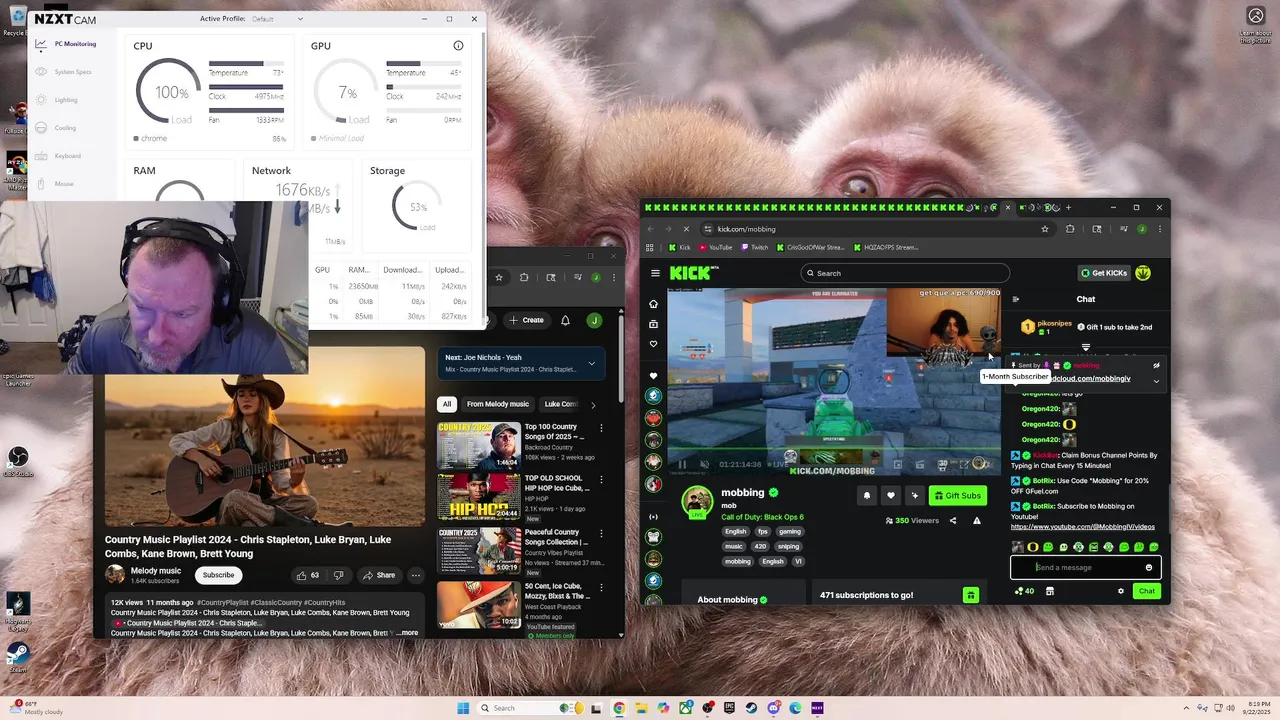Open Kick hamburger sidebar menu

point(655,273)
